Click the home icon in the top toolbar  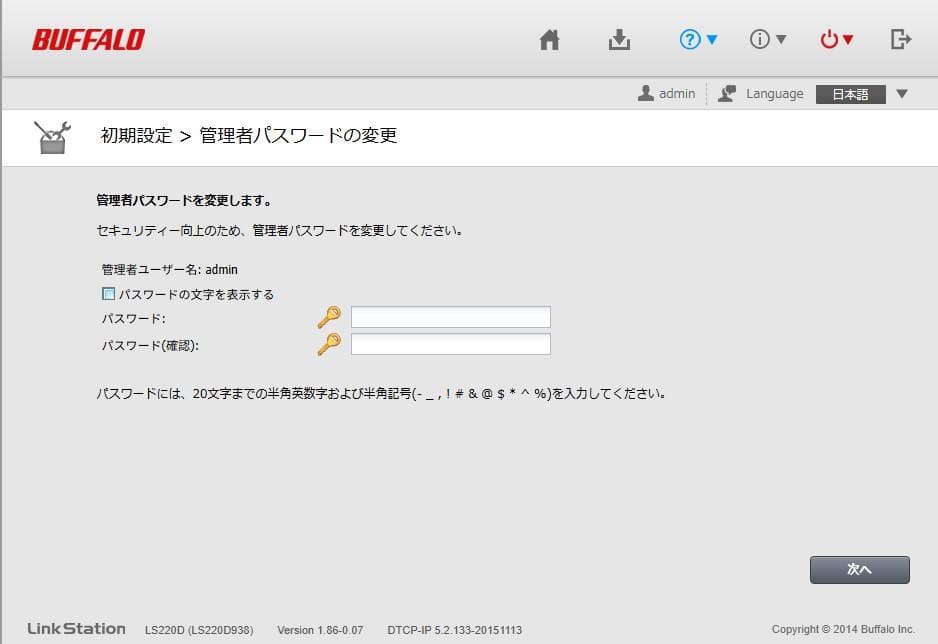click(549, 39)
